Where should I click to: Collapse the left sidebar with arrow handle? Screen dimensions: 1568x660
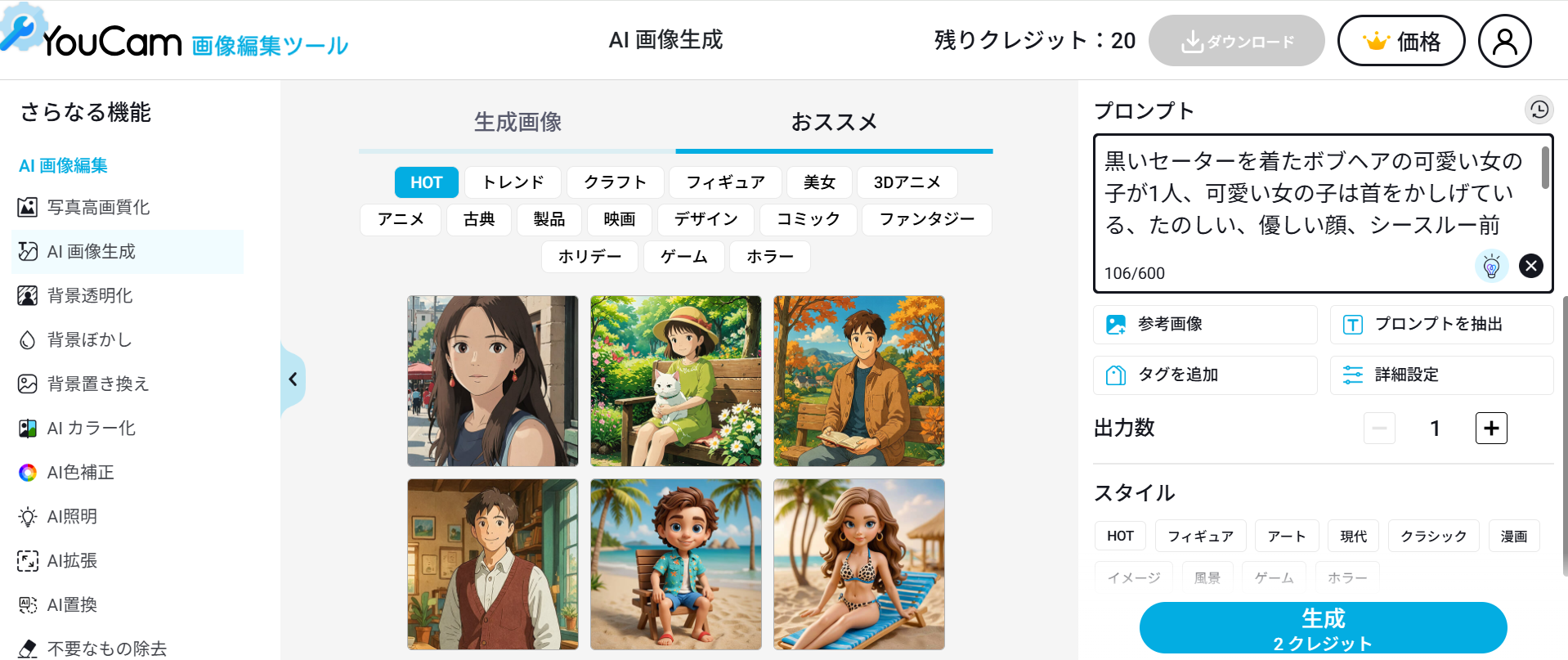click(293, 379)
